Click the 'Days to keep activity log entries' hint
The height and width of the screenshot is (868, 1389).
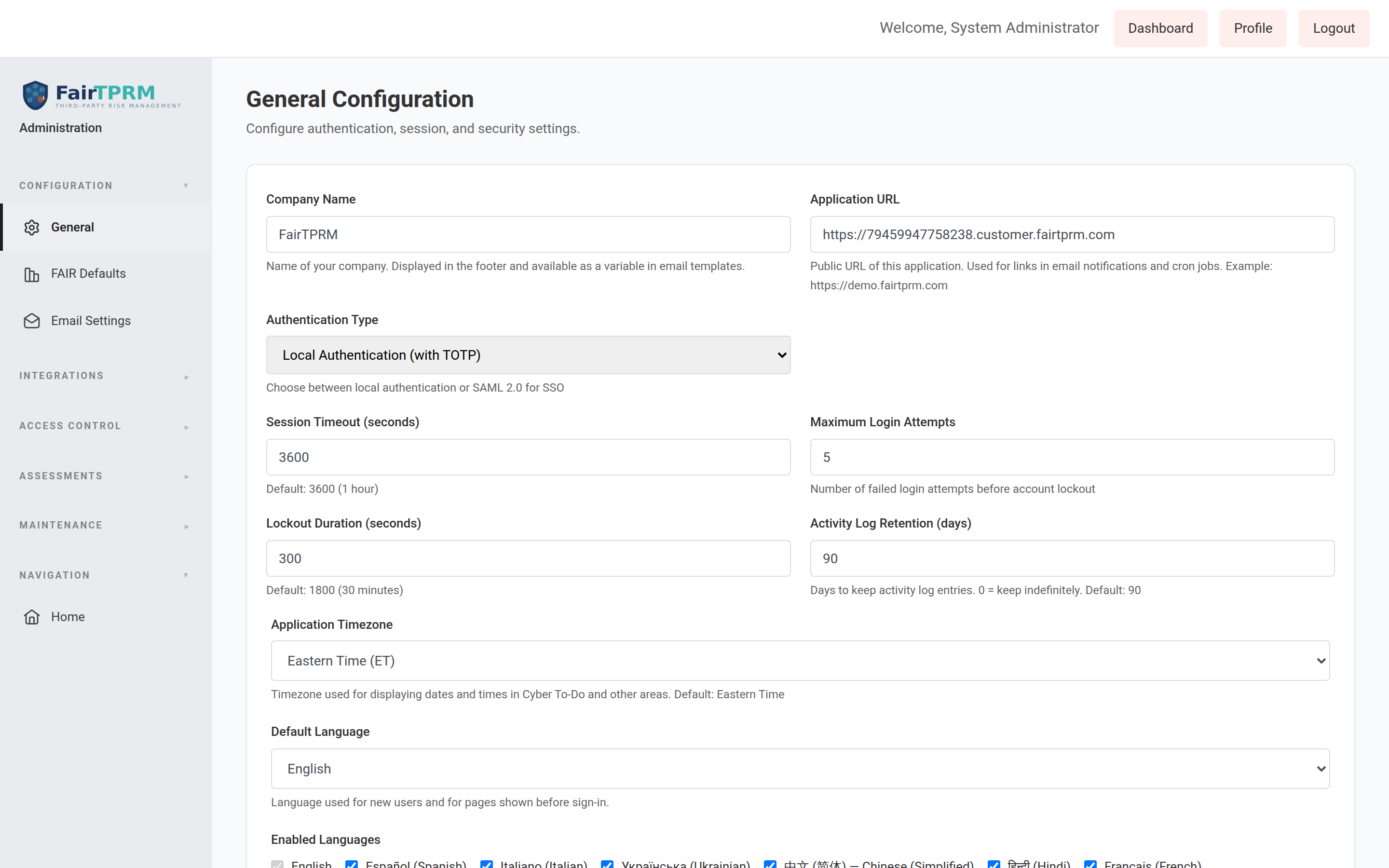tap(975, 590)
